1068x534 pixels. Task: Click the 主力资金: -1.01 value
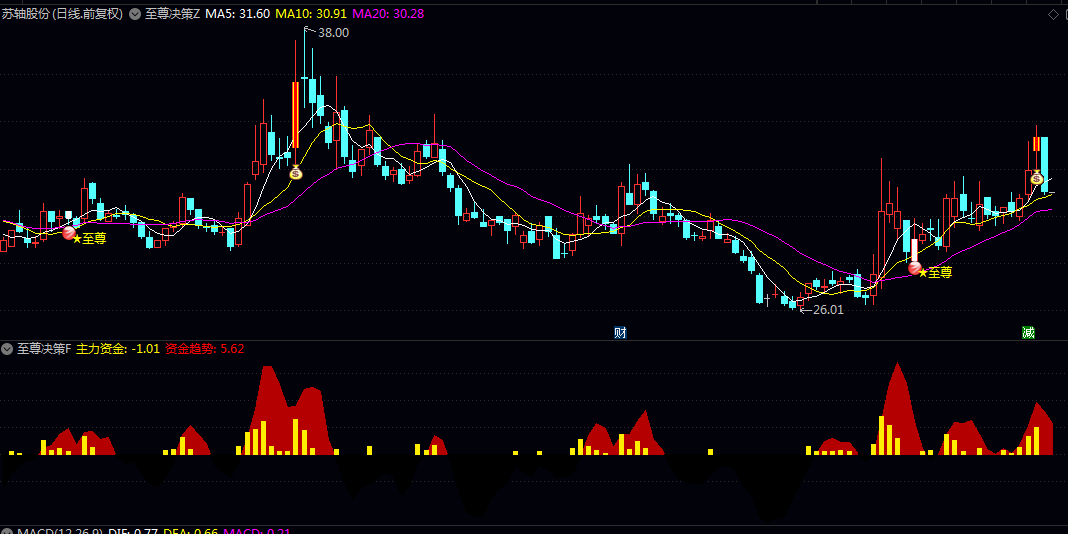coord(118,349)
